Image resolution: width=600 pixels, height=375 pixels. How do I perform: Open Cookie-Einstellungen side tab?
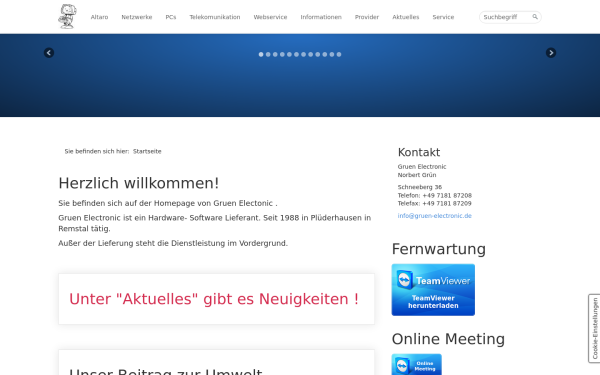coord(594,328)
